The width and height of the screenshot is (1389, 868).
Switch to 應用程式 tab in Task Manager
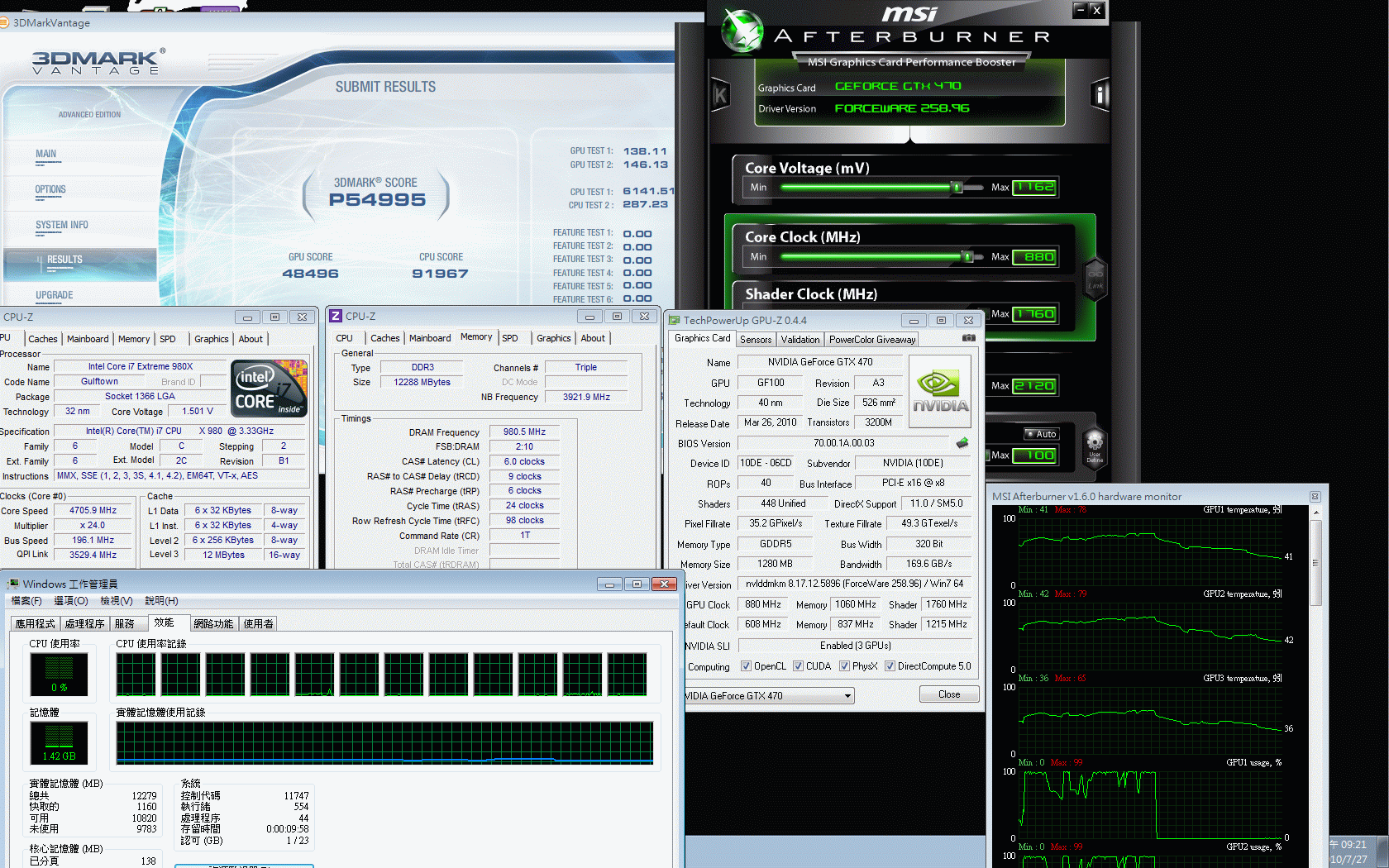pos(35,624)
